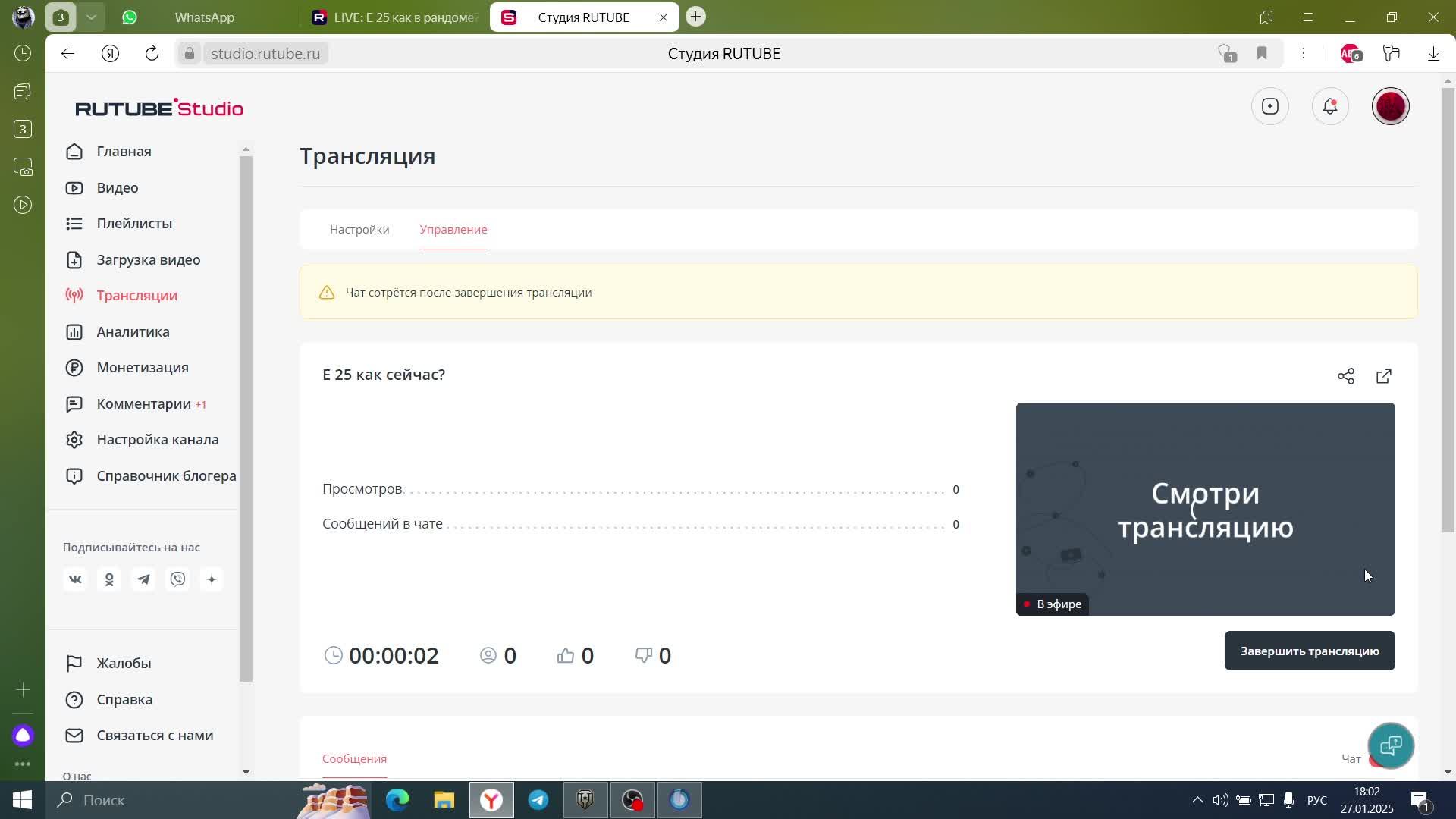Open File Explorer from the taskbar
Viewport: 1456px width, 819px height.
pyautogui.click(x=444, y=800)
